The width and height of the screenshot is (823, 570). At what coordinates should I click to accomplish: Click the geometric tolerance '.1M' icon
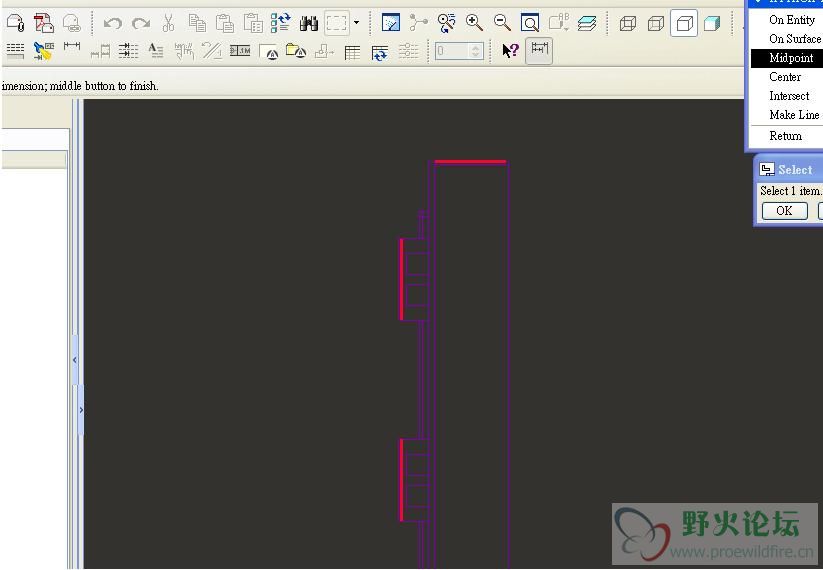click(240, 50)
